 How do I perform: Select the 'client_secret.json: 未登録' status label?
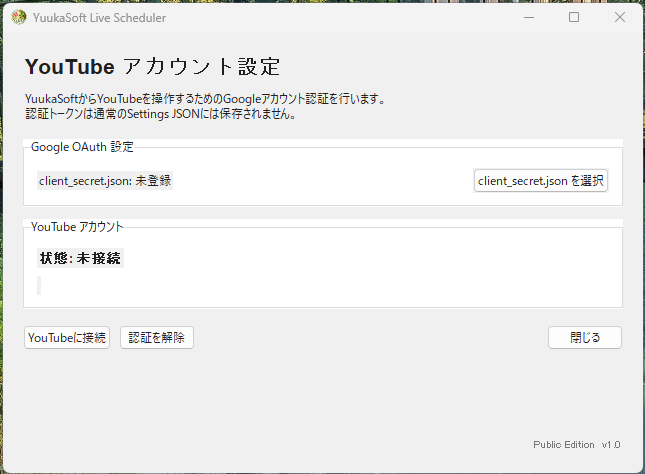(105, 181)
